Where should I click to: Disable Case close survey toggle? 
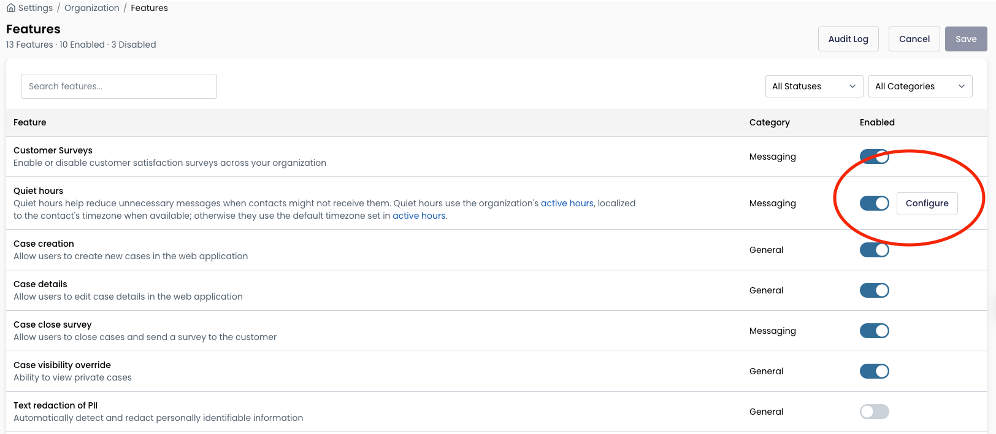(x=874, y=330)
